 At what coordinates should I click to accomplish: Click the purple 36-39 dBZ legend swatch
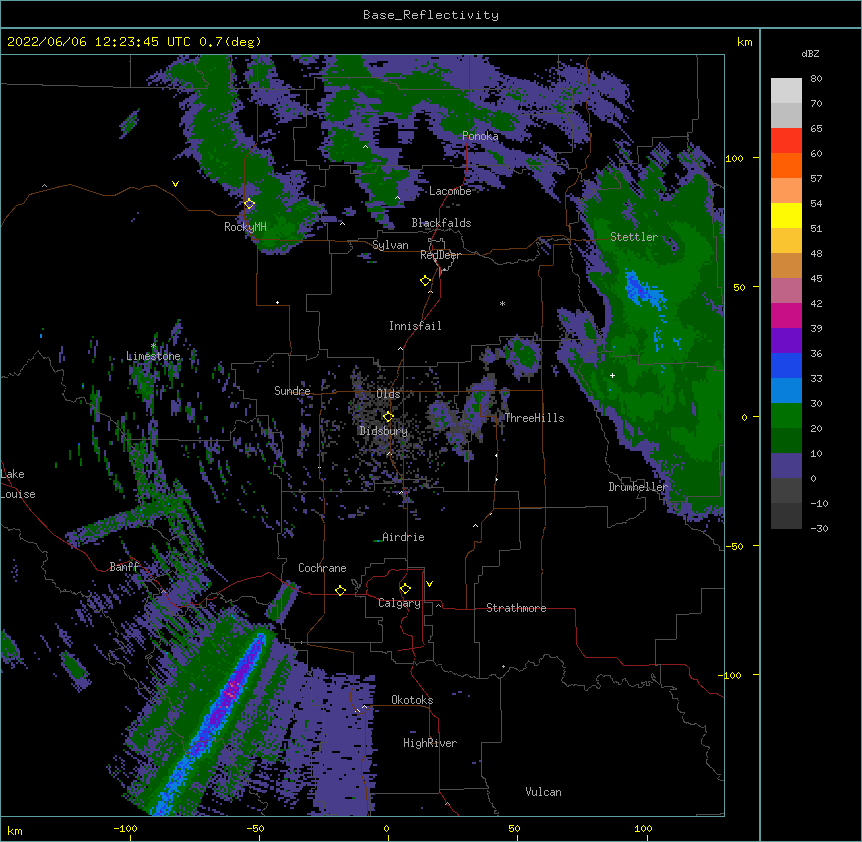tap(786, 341)
